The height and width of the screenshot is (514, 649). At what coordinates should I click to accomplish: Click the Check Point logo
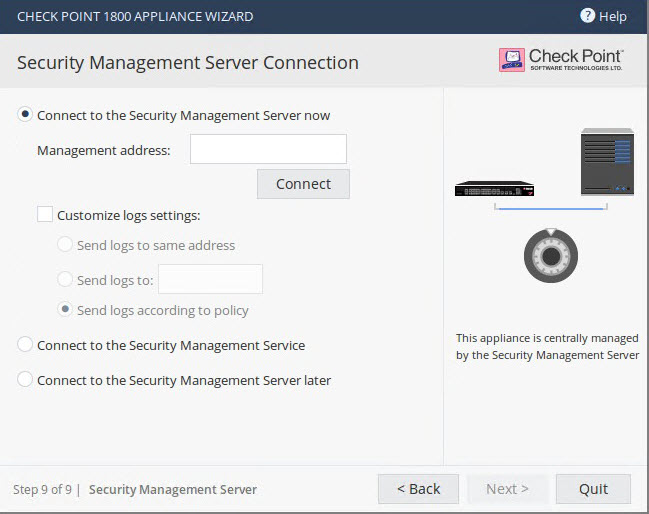coord(561,60)
